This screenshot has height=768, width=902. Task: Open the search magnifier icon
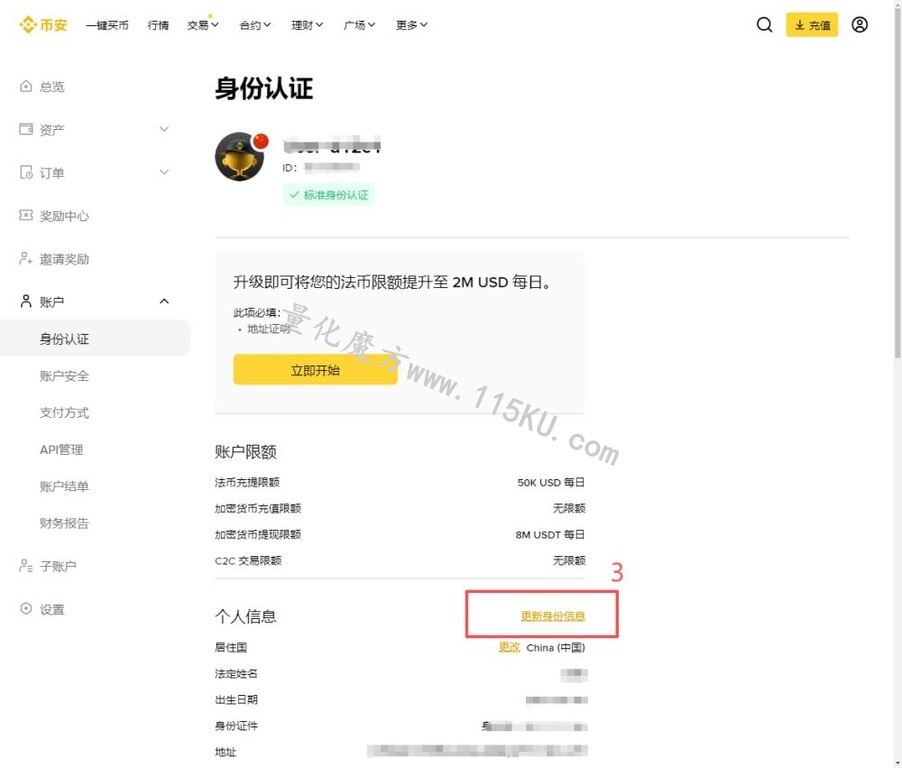(764, 25)
